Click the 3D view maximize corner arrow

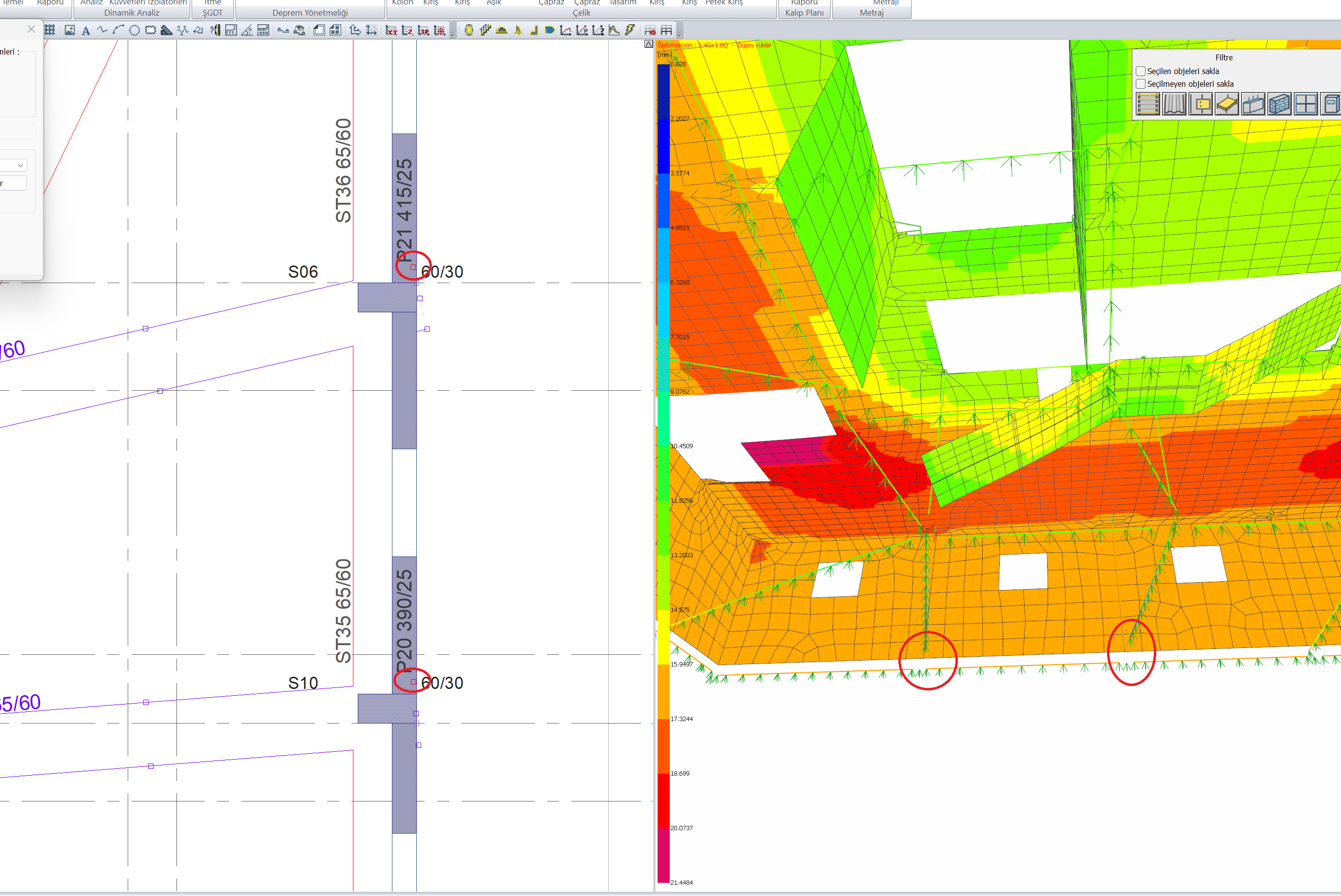[x=649, y=44]
